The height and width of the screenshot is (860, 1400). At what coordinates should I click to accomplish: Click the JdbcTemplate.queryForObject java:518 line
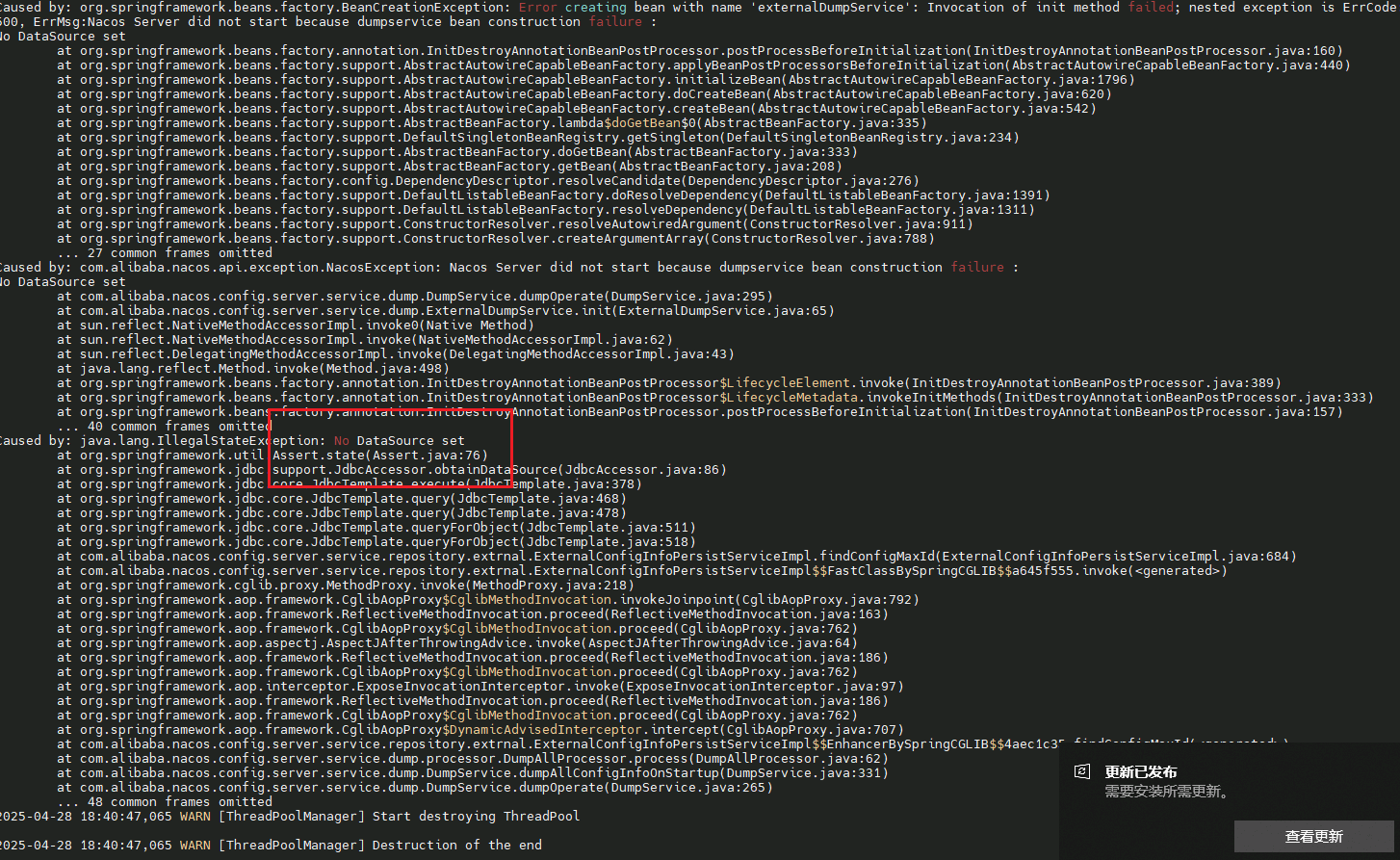click(376, 541)
